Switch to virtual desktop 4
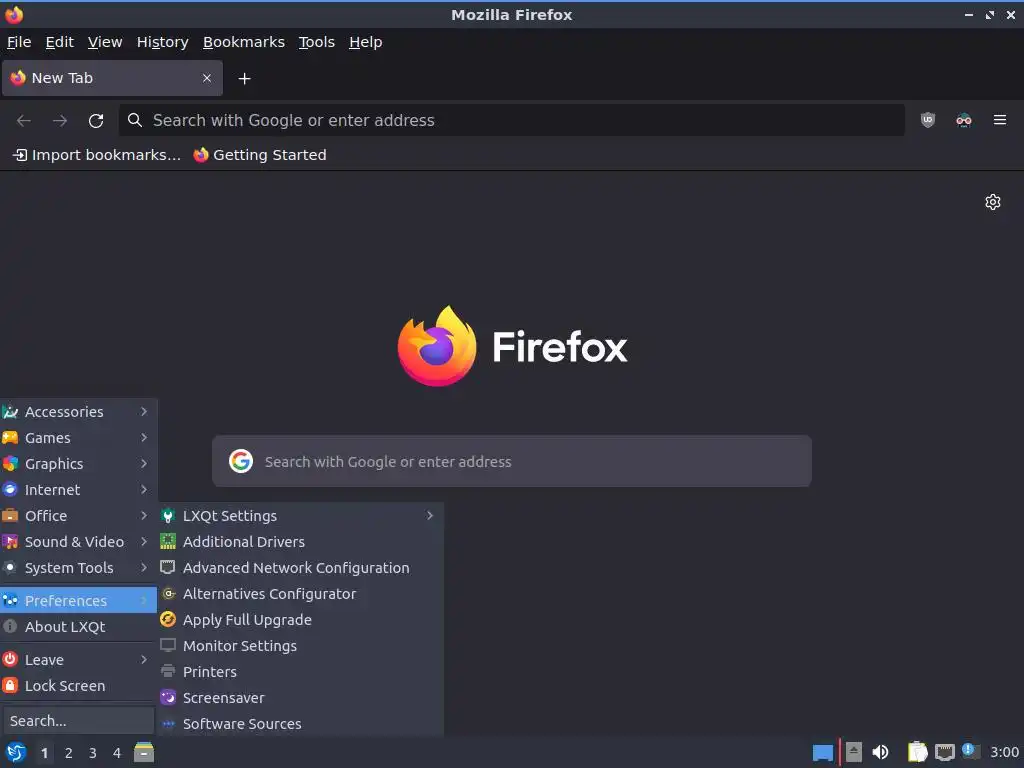The height and width of the screenshot is (768, 1024). (x=117, y=753)
